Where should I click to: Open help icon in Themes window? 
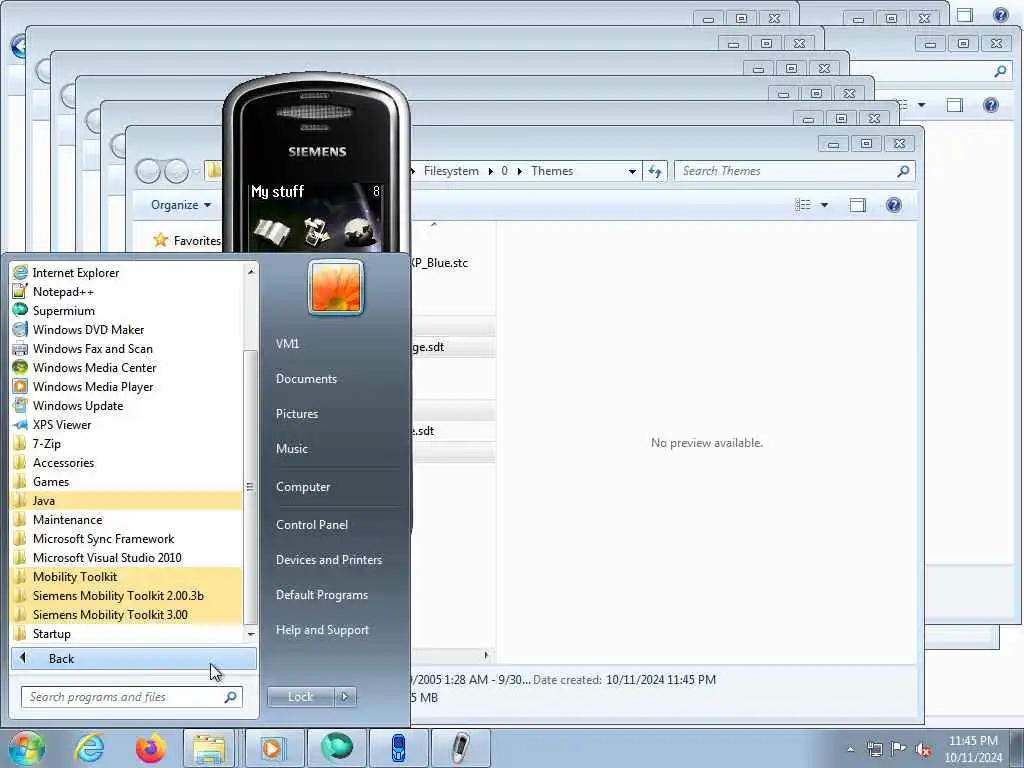click(894, 205)
